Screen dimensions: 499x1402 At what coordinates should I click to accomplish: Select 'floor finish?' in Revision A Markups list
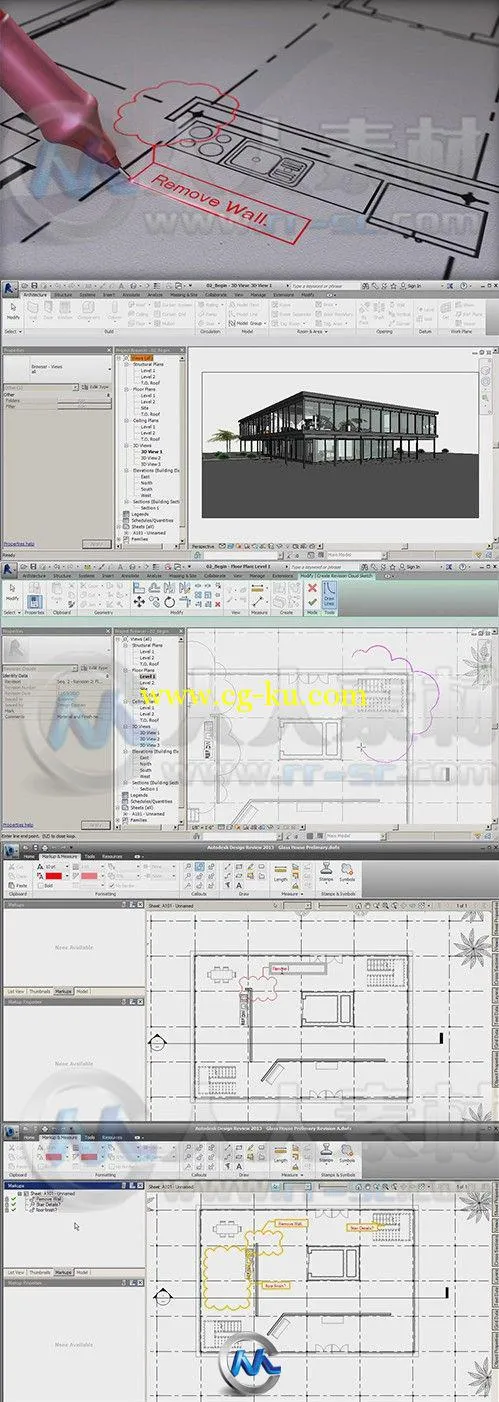(x=46, y=1209)
